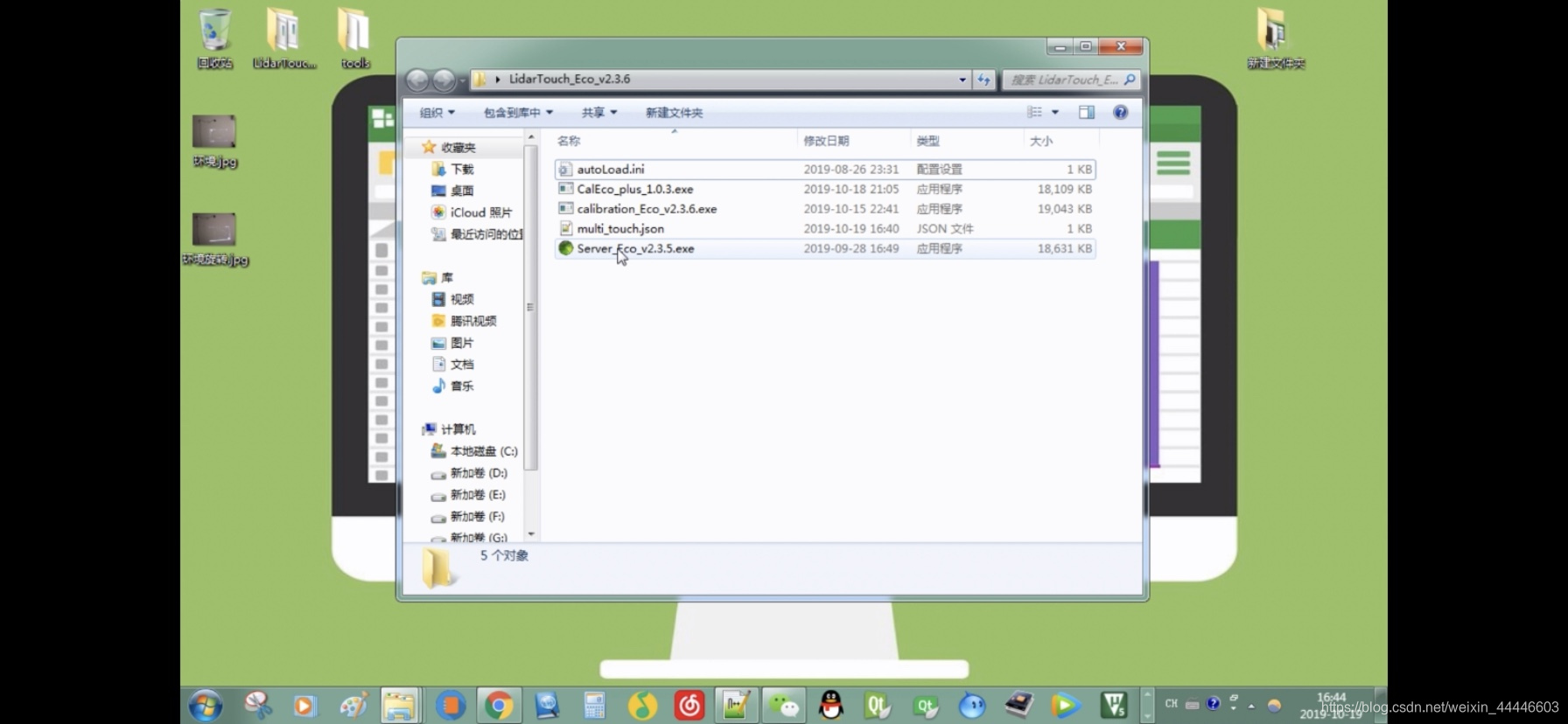Open WeChat from the taskbar
1568x724 pixels.
[784, 706]
